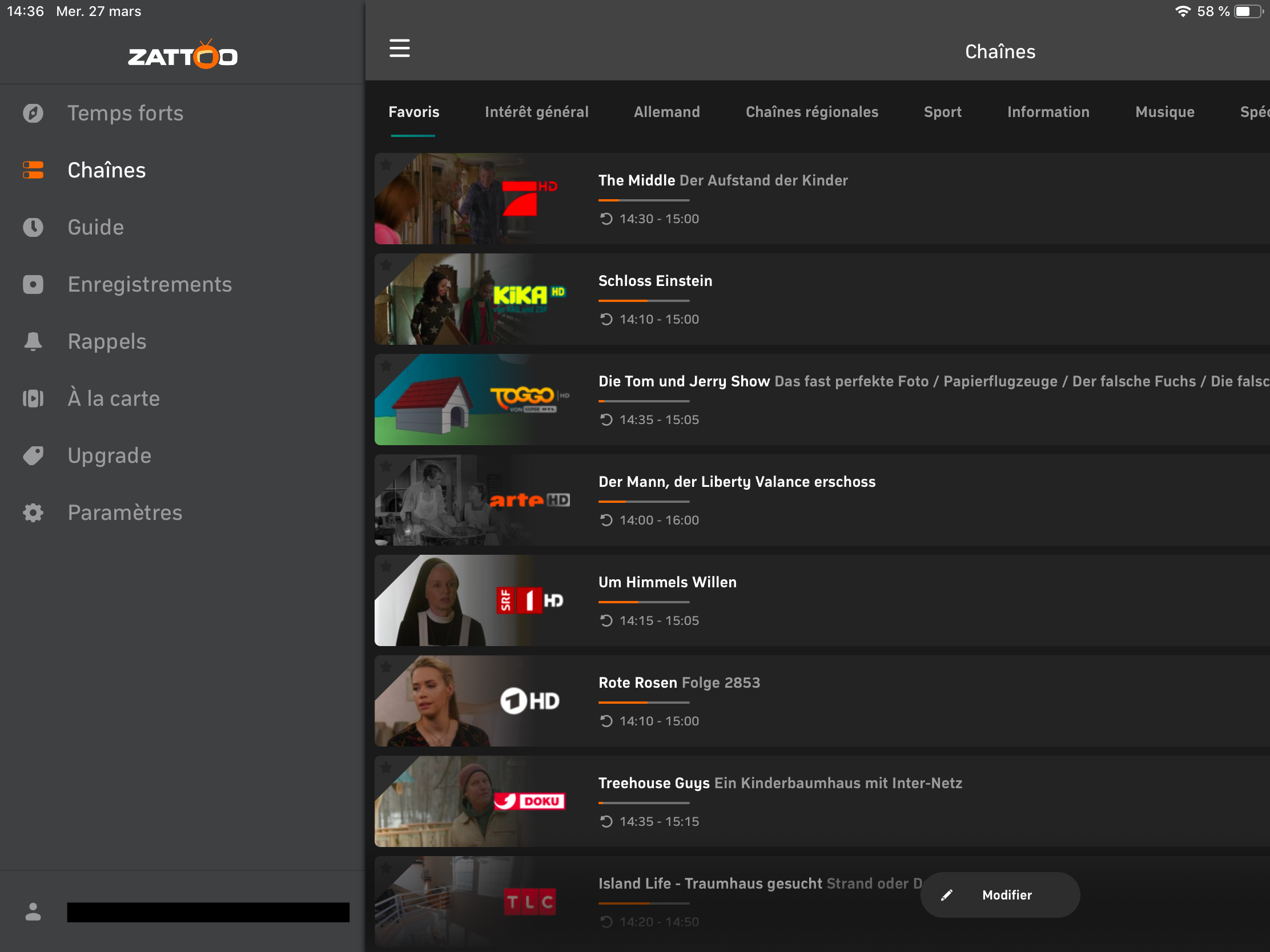Open Intérêt général channel category
The width and height of the screenshot is (1270, 952).
537,112
